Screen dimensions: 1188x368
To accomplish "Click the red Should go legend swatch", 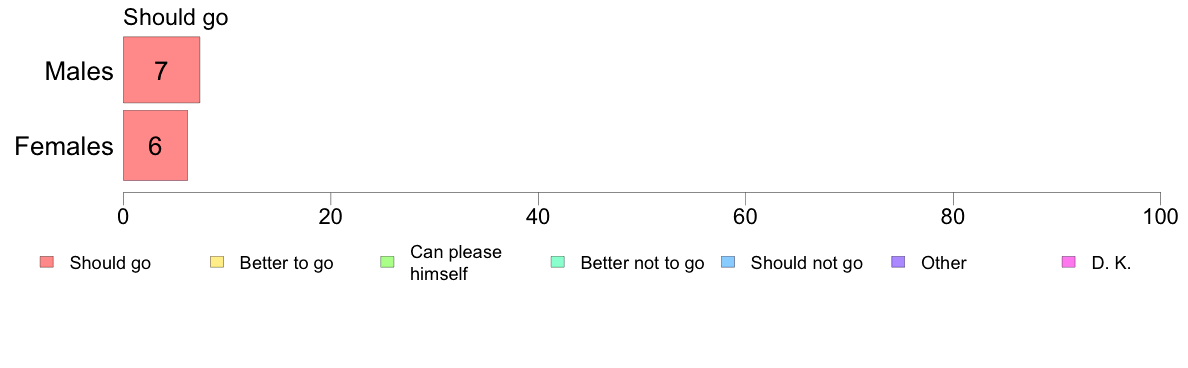I will [47, 262].
